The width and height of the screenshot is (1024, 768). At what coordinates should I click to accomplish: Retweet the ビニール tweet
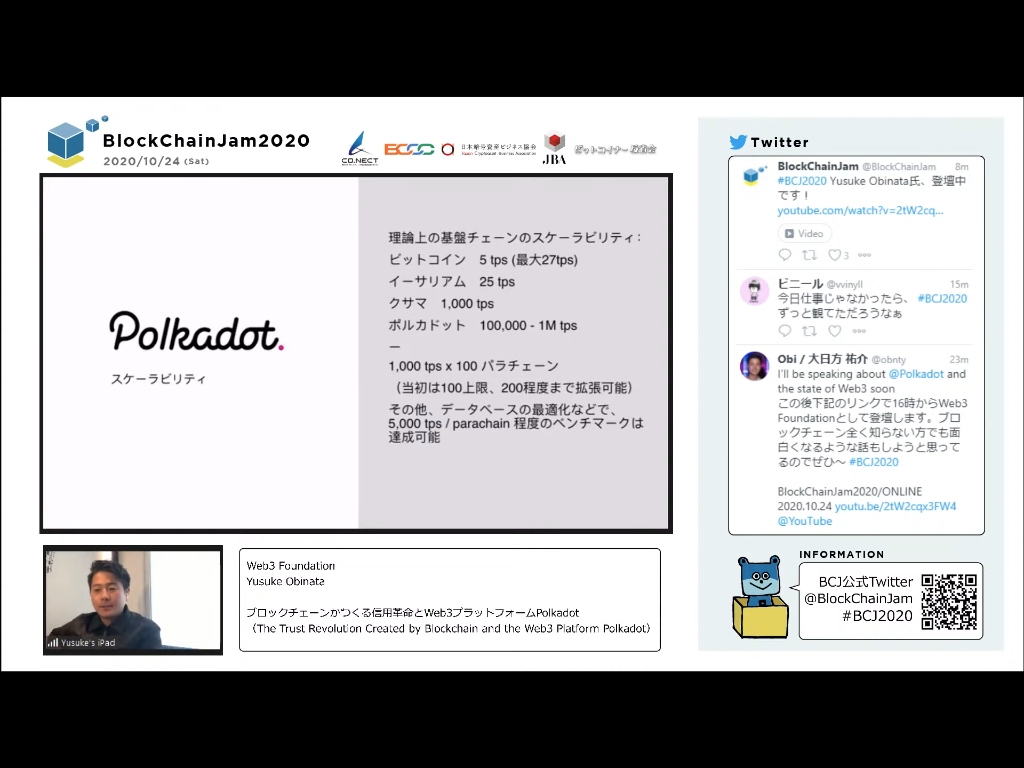click(x=809, y=331)
